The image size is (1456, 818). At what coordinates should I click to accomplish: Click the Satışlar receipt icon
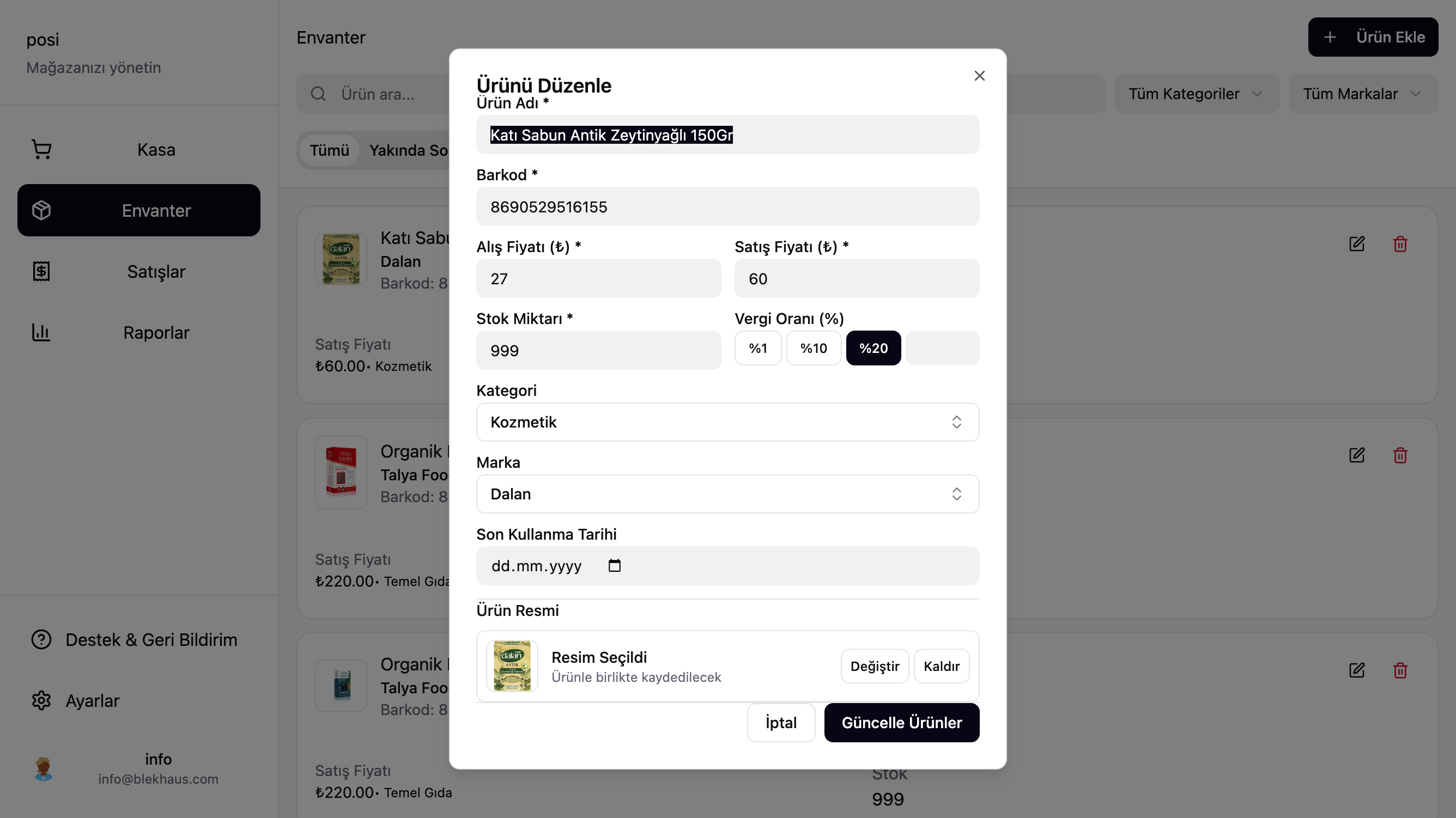click(41, 272)
